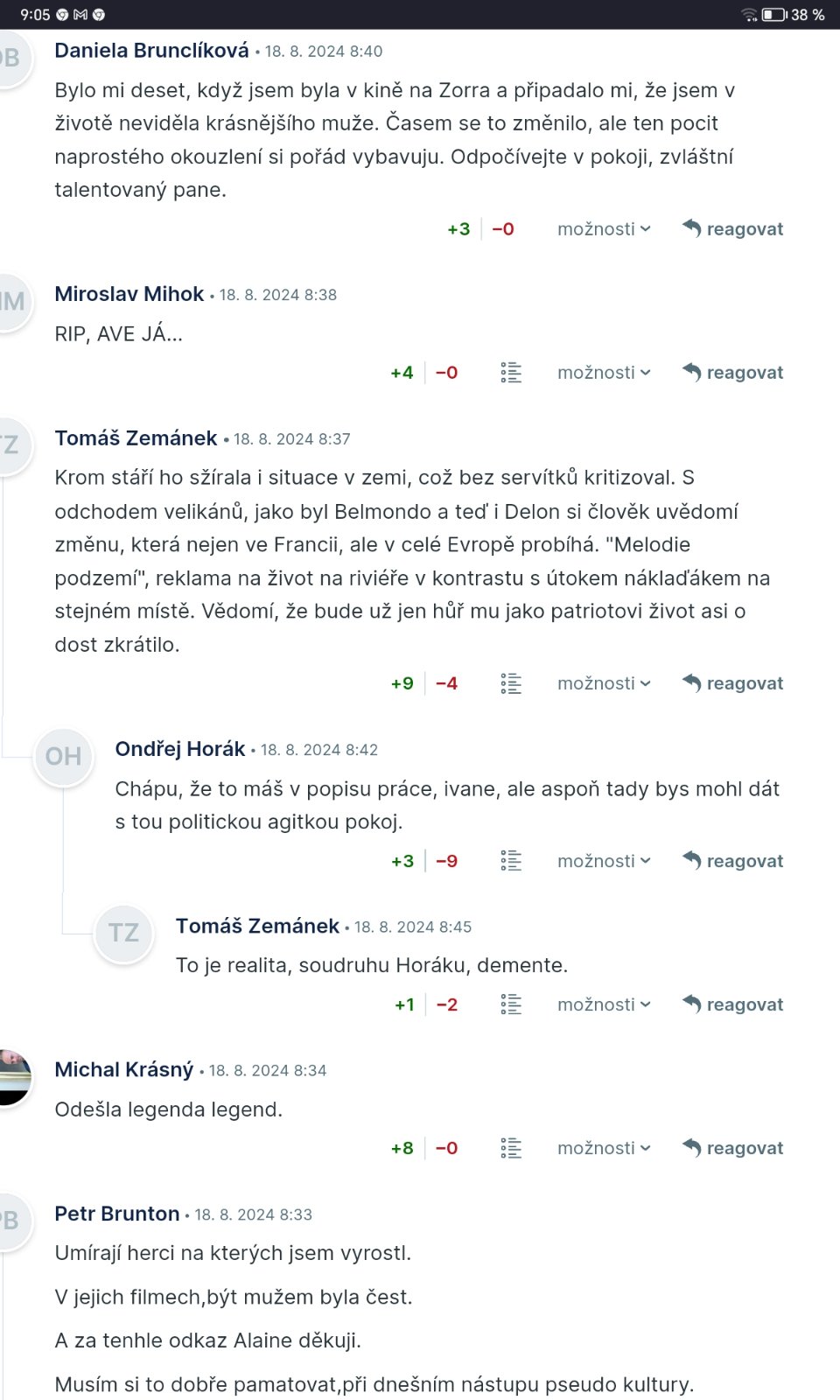
Task: Downvote Tomáš Zemánek's 8:37 comment (−4)
Action: tap(447, 683)
